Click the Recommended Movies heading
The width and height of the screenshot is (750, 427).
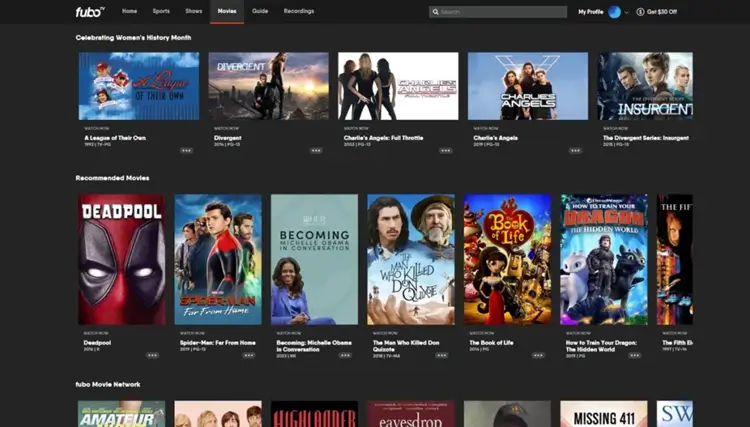click(x=112, y=178)
